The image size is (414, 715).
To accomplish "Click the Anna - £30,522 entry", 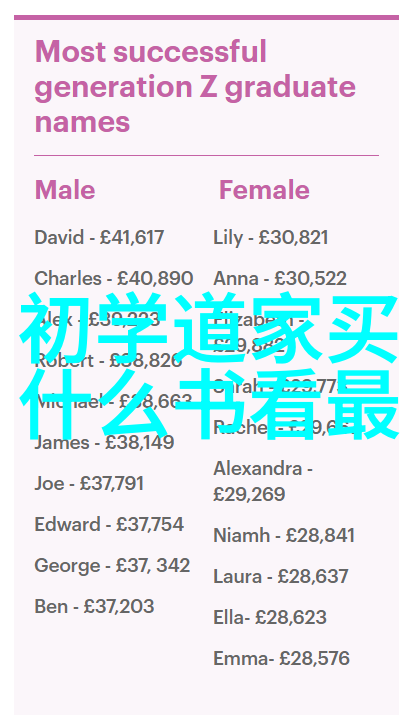I will click(x=280, y=278).
